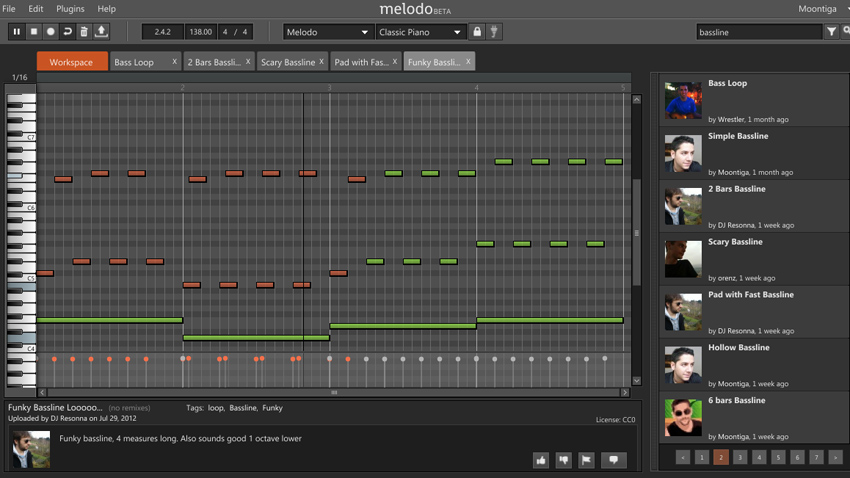Stop playback with the stop button

coord(34,32)
